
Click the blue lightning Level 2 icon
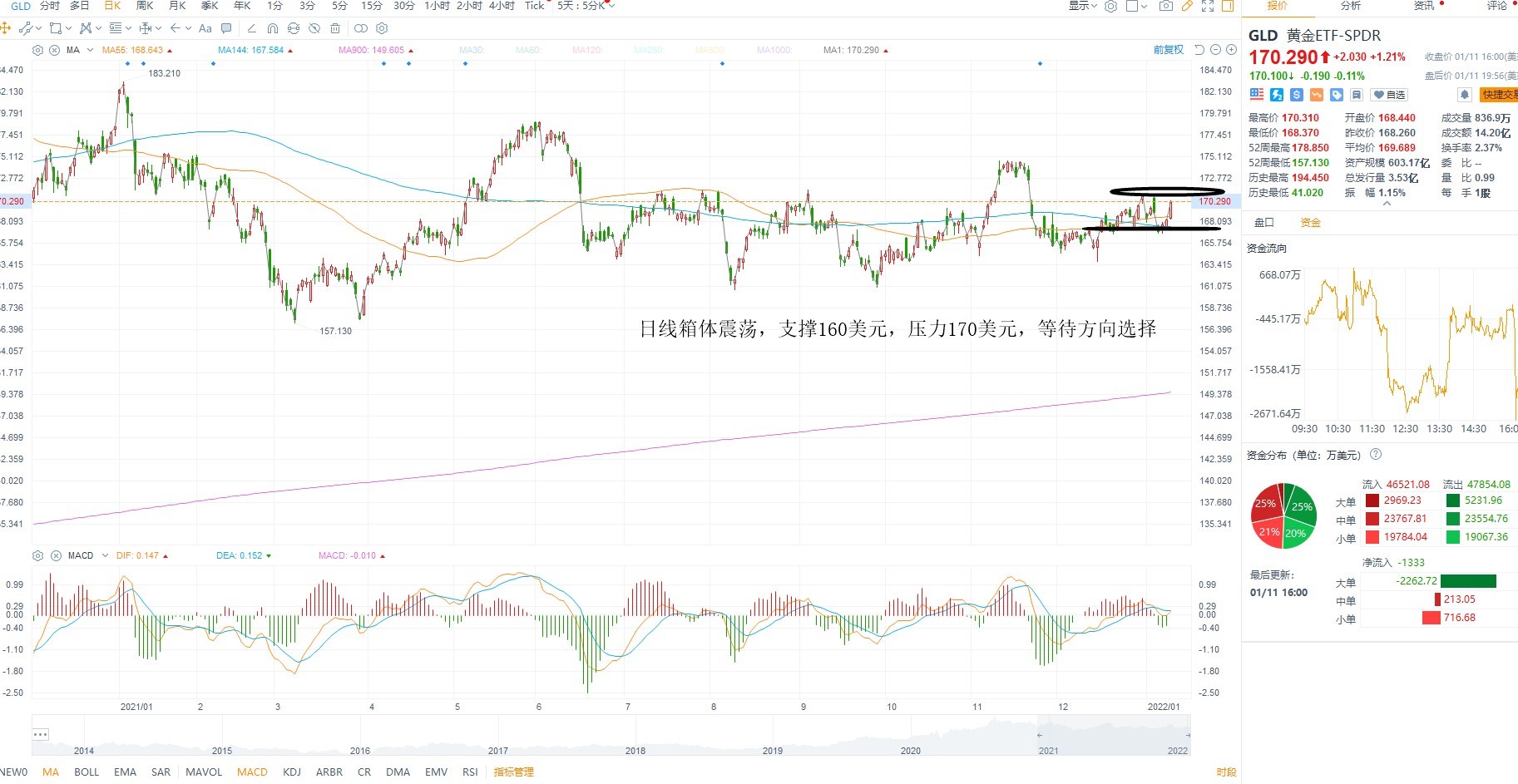pyautogui.click(x=1277, y=95)
